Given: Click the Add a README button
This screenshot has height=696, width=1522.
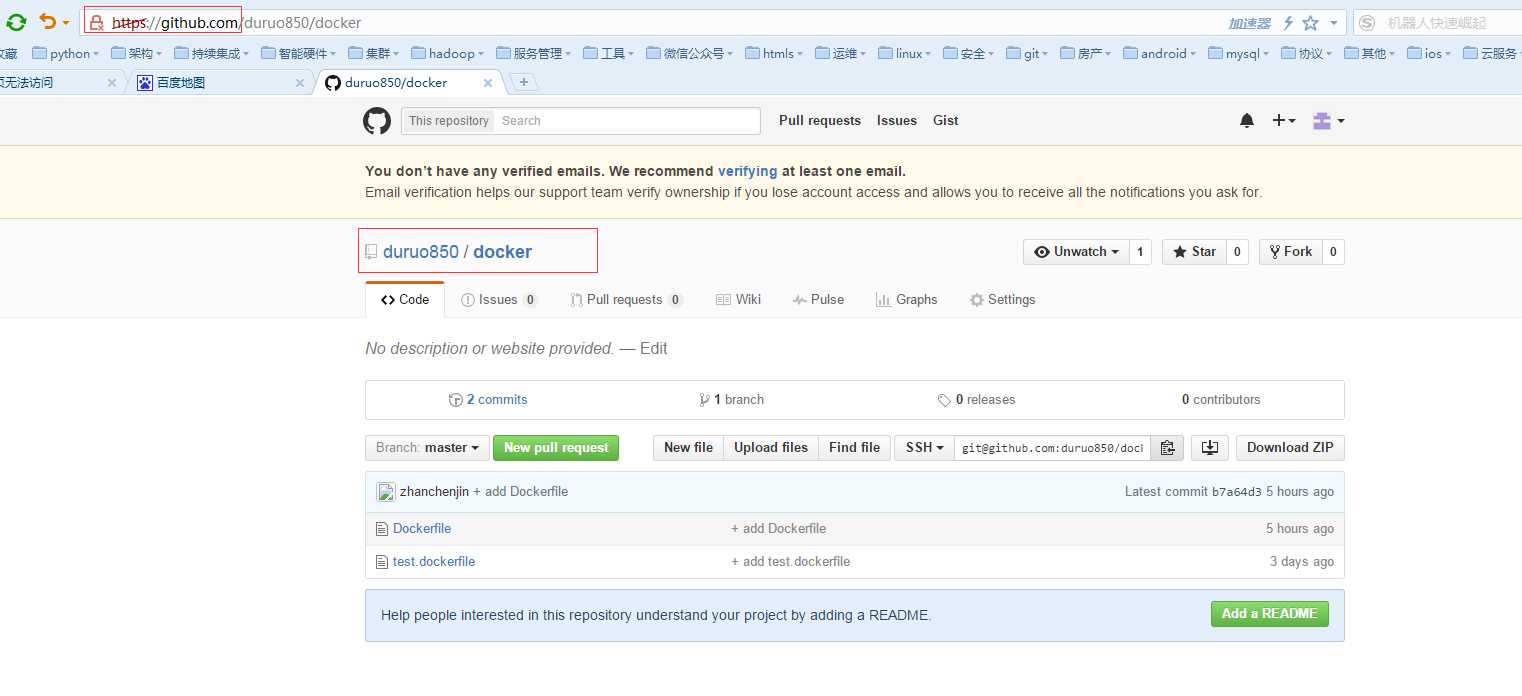Looking at the screenshot, I should pos(1269,614).
